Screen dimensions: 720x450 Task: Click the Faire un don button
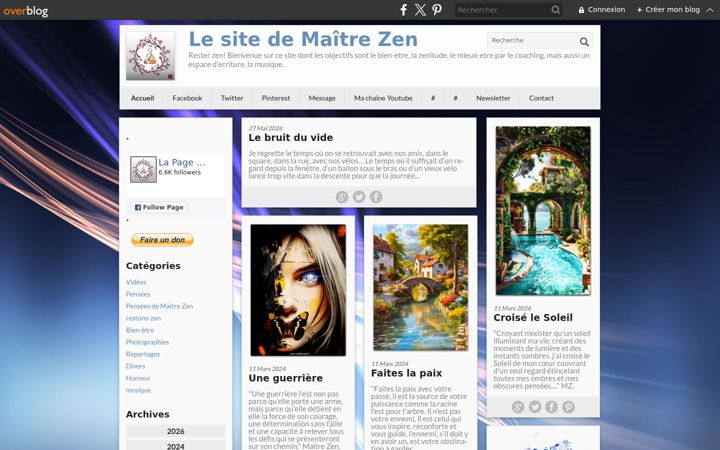pyautogui.click(x=162, y=240)
